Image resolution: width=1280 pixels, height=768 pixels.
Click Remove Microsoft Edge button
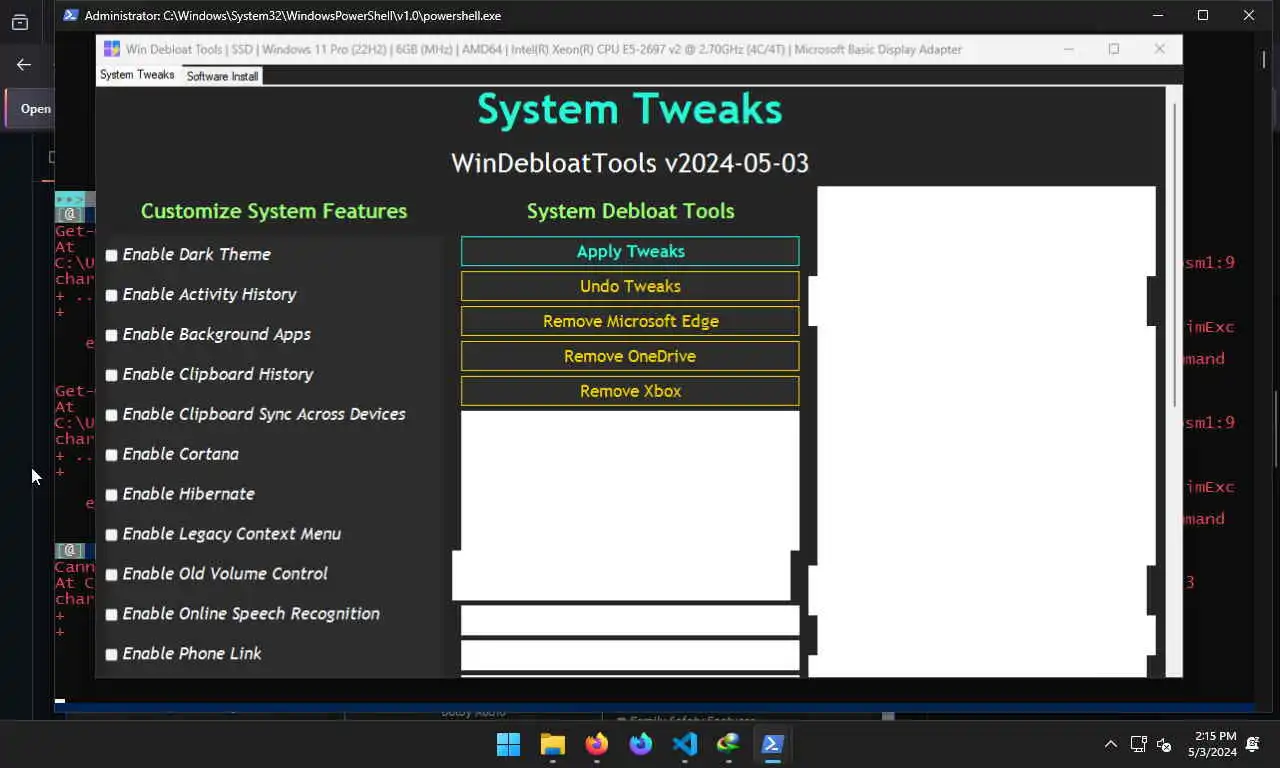coord(630,321)
